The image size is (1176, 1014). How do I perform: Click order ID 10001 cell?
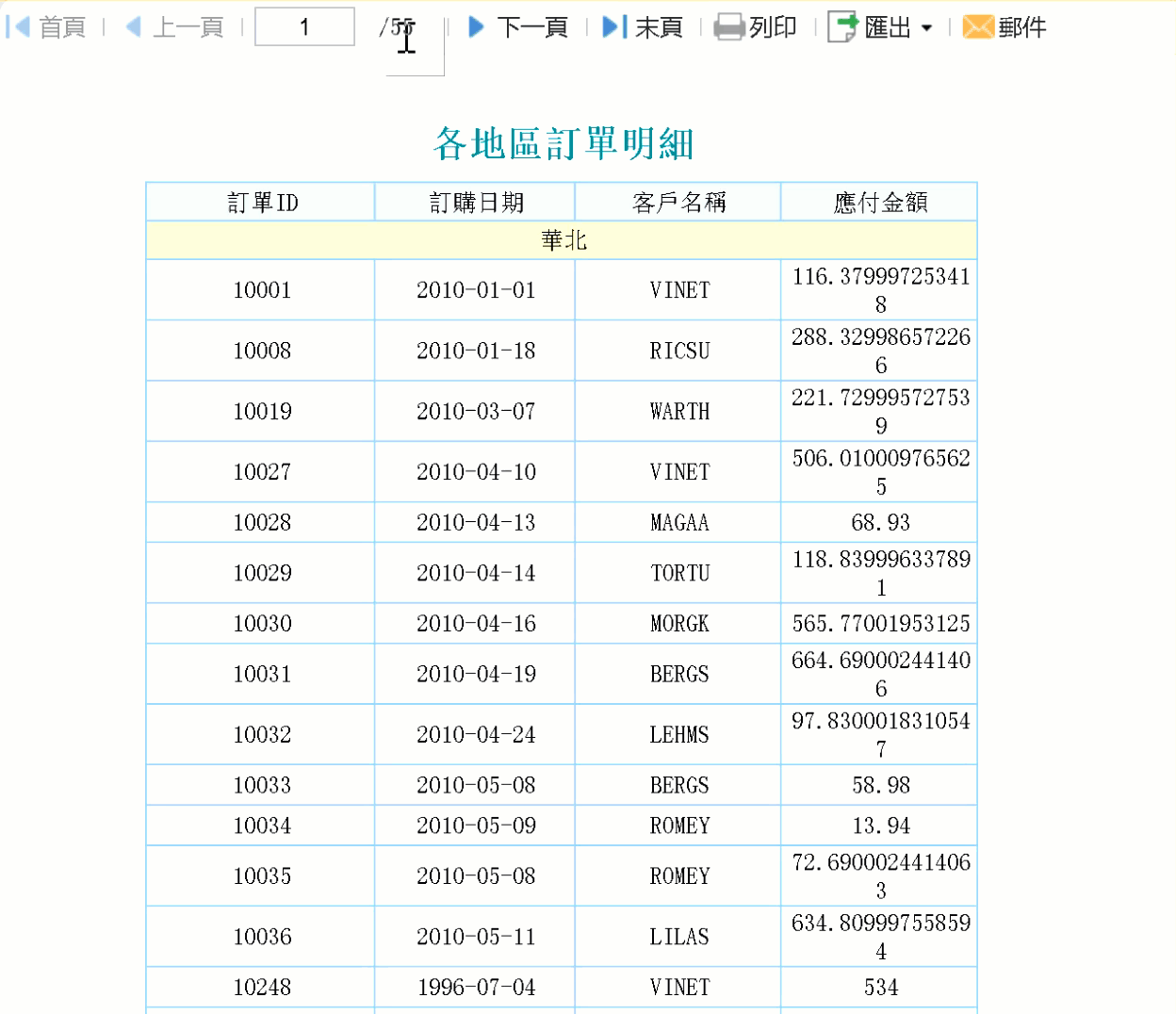point(261,290)
